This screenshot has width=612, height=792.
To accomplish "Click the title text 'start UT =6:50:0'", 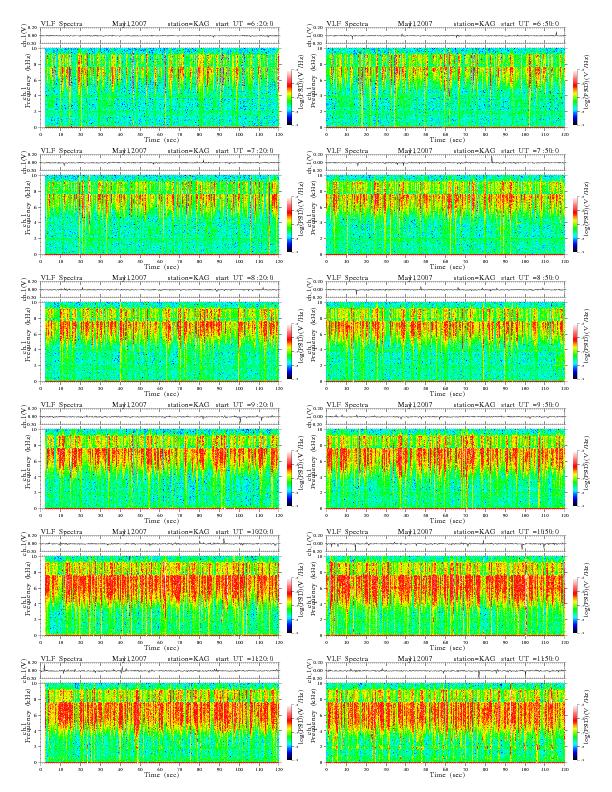I will pyautogui.click(x=530, y=24).
